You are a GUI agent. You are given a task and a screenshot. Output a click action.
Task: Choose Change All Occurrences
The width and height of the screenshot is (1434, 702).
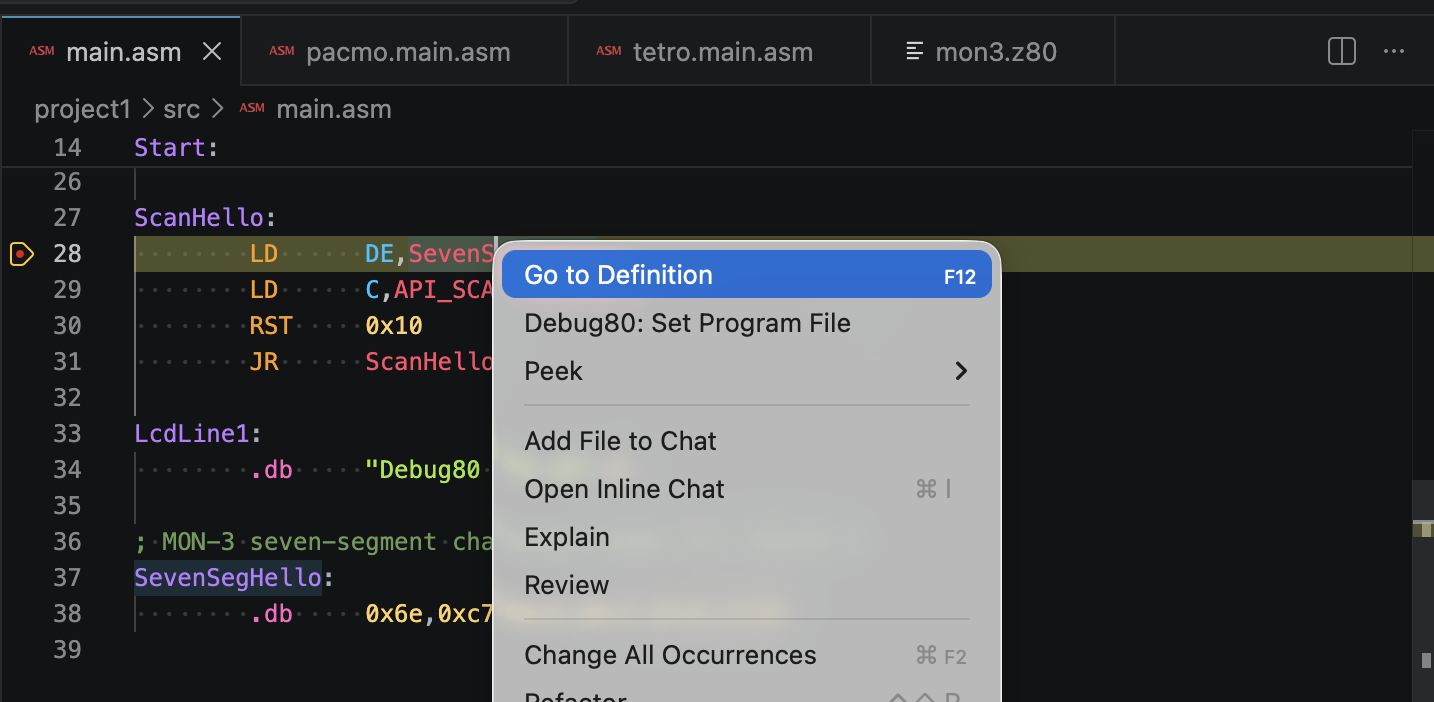click(x=746, y=655)
